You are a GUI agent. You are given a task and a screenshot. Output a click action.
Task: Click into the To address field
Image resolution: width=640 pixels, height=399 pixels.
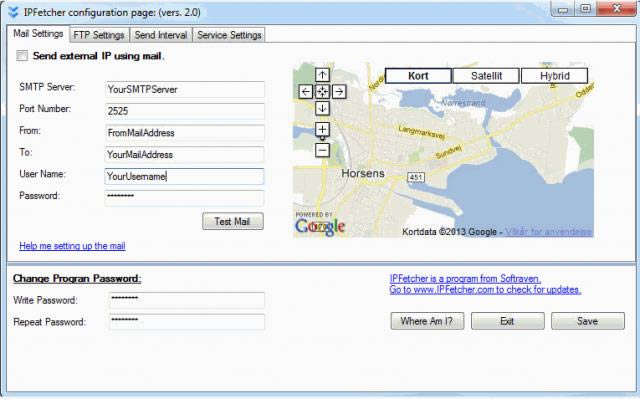click(x=184, y=155)
